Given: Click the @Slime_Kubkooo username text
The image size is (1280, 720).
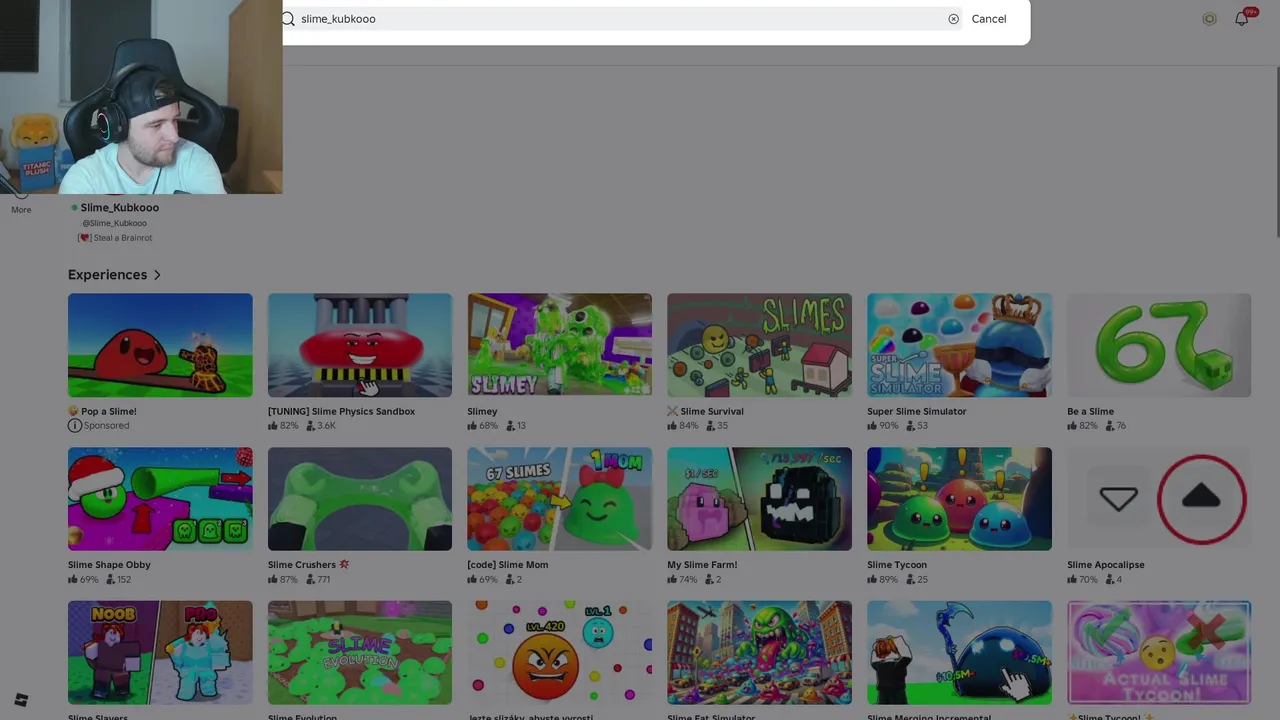Looking at the screenshot, I should click(114, 223).
